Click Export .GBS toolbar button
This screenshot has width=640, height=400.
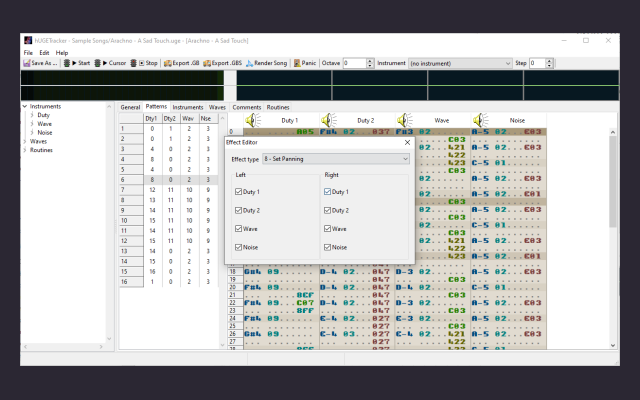[x=222, y=63]
